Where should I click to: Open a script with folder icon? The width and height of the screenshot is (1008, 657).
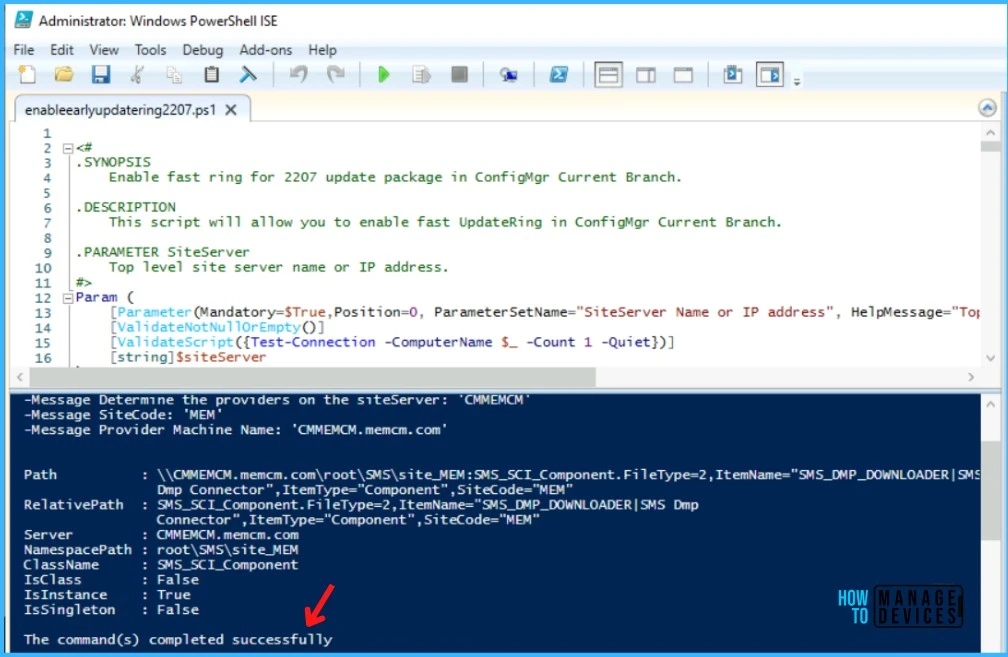tap(64, 75)
